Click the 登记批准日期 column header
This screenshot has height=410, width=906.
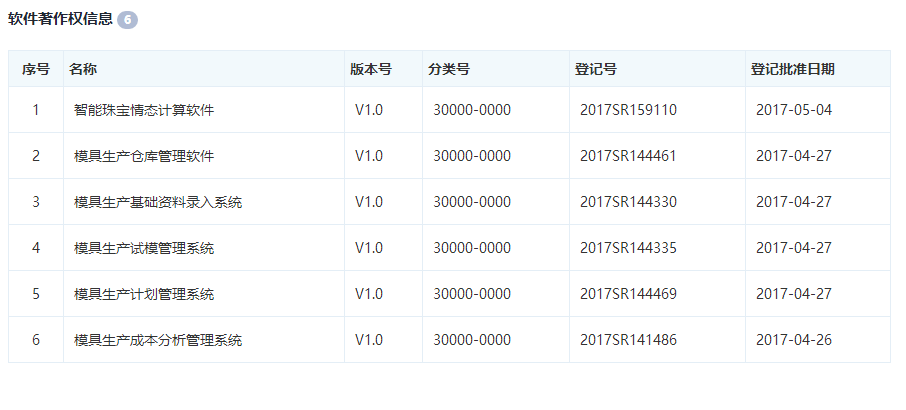pyautogui.click(x=793, y=69)
